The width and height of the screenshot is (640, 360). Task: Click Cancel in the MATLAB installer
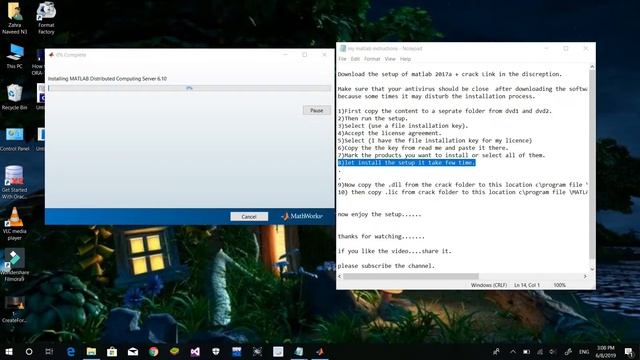click(249, 216)
